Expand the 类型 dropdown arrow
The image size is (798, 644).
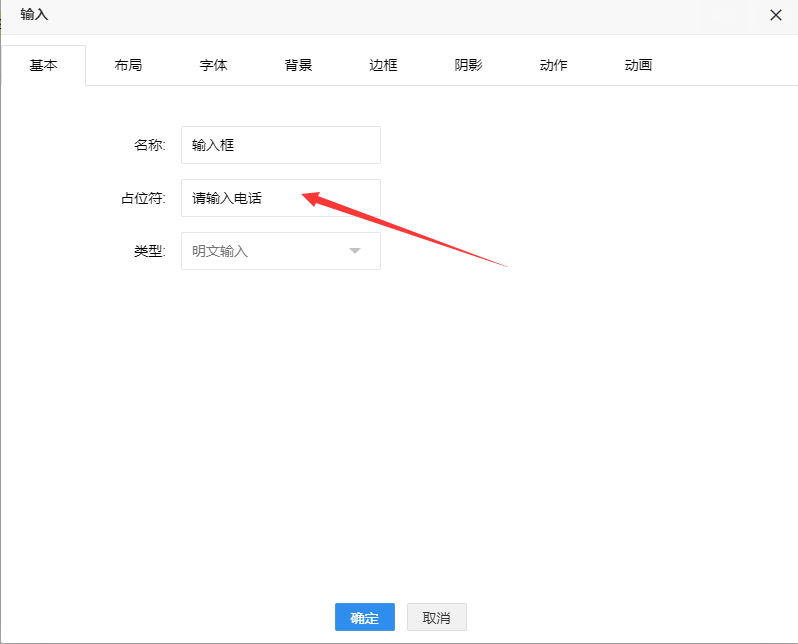point(354,251)
